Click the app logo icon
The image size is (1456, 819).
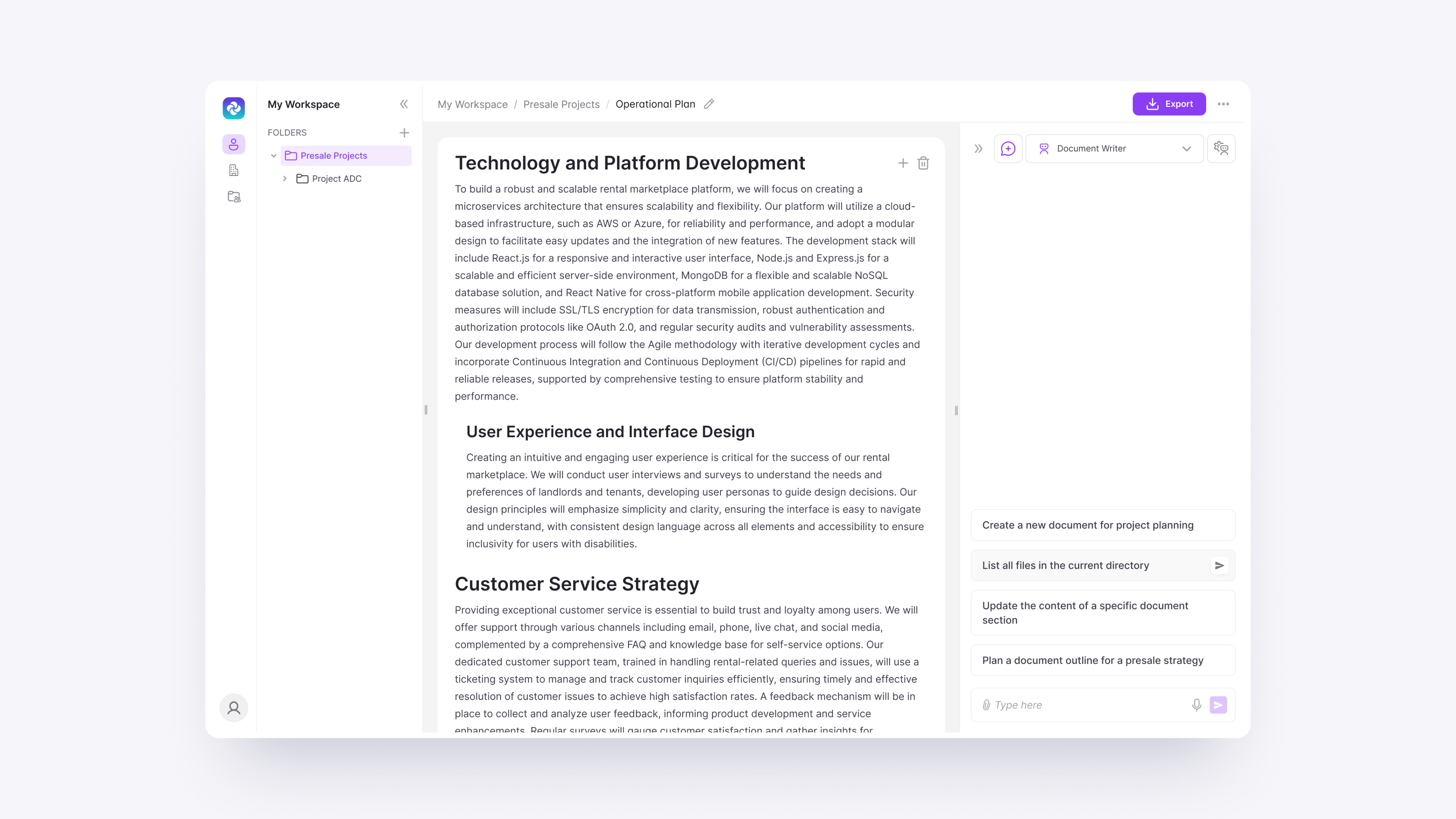pos(234,108)
